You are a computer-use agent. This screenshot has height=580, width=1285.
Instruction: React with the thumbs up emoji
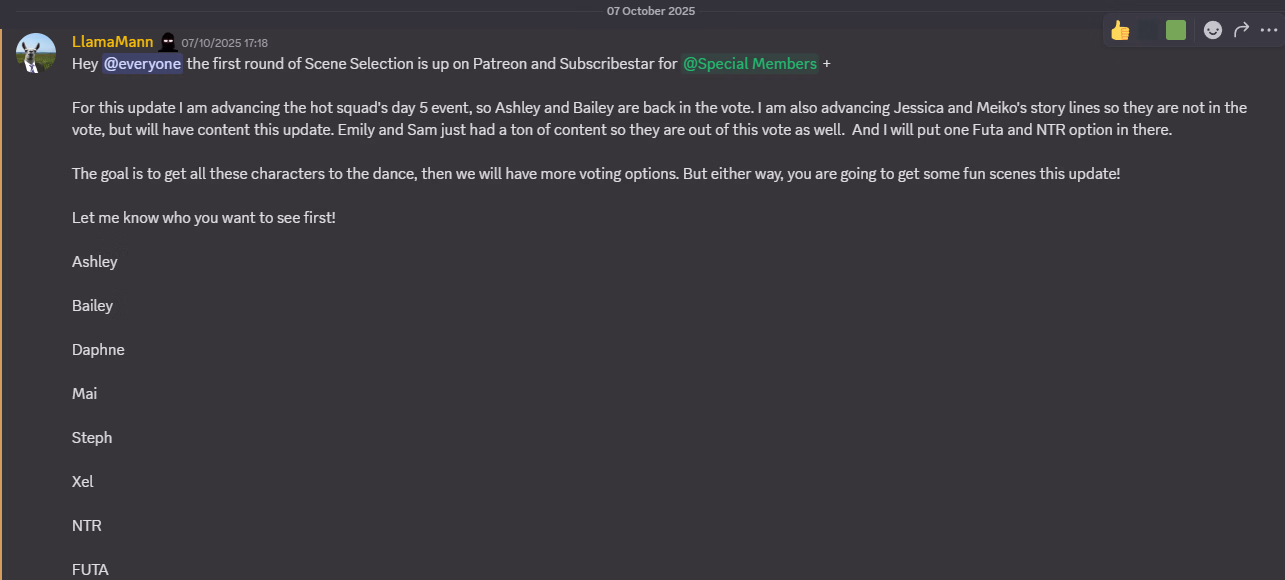(1120, 30)
